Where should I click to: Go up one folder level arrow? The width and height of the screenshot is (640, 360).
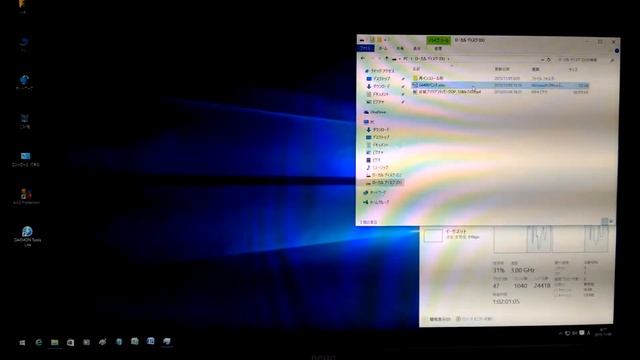pyautogui.click(x=387, y=59)
